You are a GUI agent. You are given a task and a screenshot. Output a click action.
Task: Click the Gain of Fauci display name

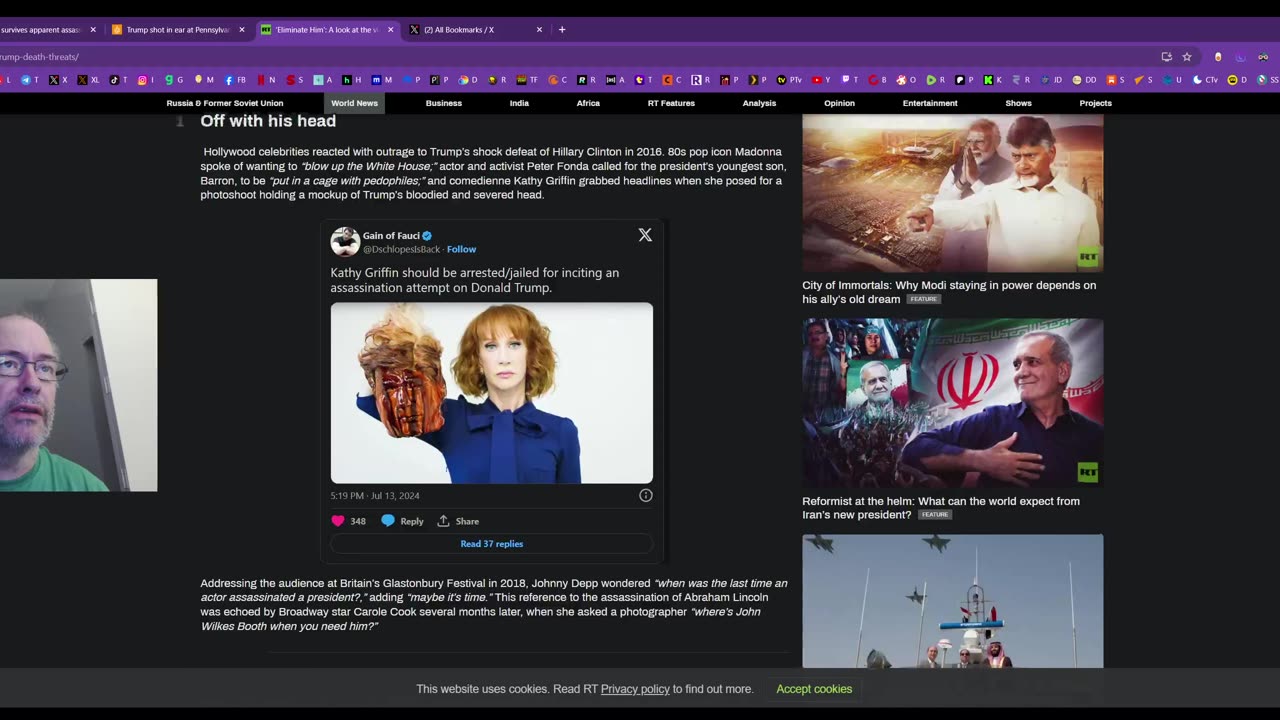click(391, 236)
